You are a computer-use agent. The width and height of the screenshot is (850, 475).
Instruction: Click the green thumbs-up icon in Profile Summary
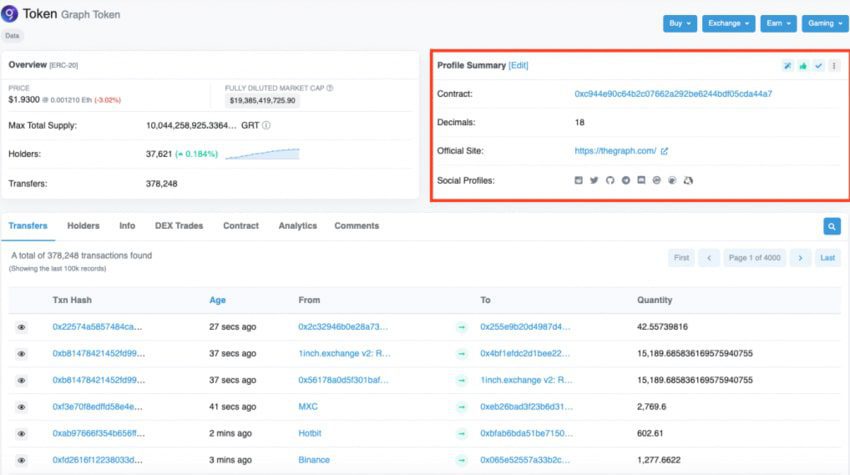click(803, 66)
